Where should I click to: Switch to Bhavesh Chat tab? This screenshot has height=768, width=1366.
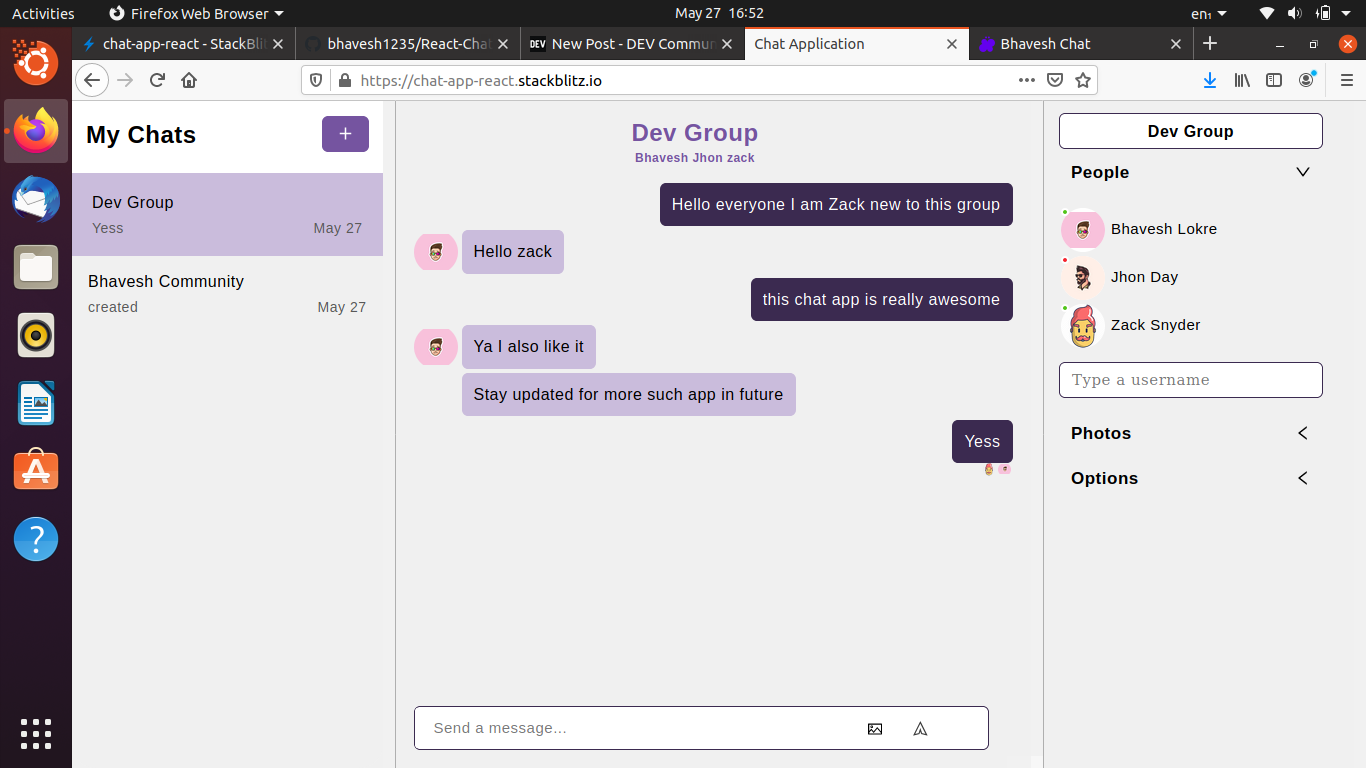tap(1080, 44)
